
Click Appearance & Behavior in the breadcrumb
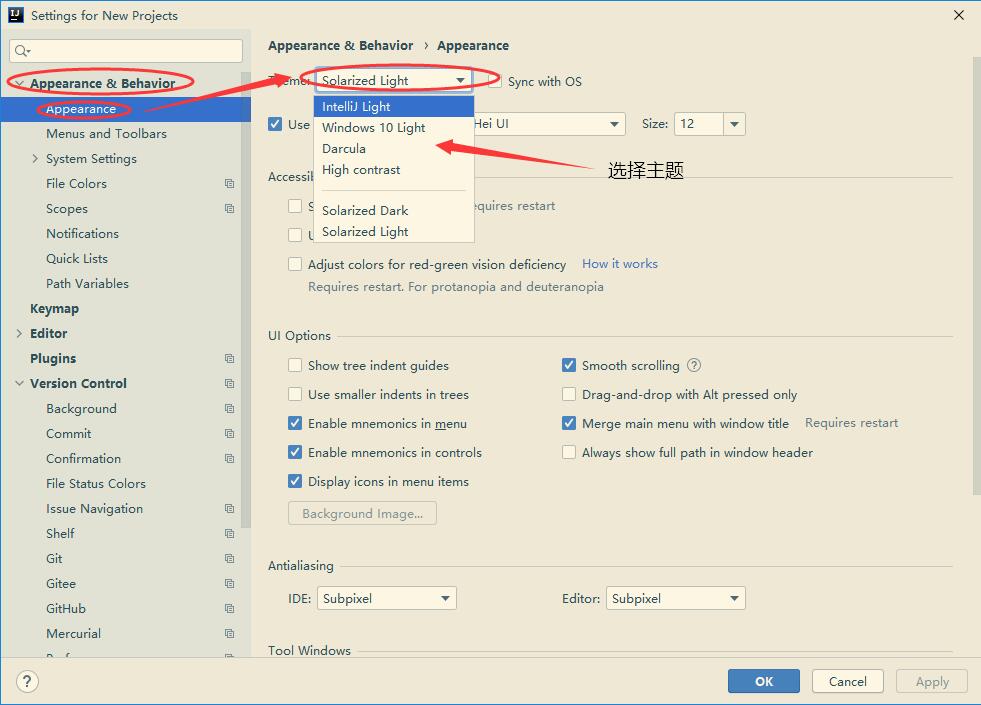coord(340,46)
